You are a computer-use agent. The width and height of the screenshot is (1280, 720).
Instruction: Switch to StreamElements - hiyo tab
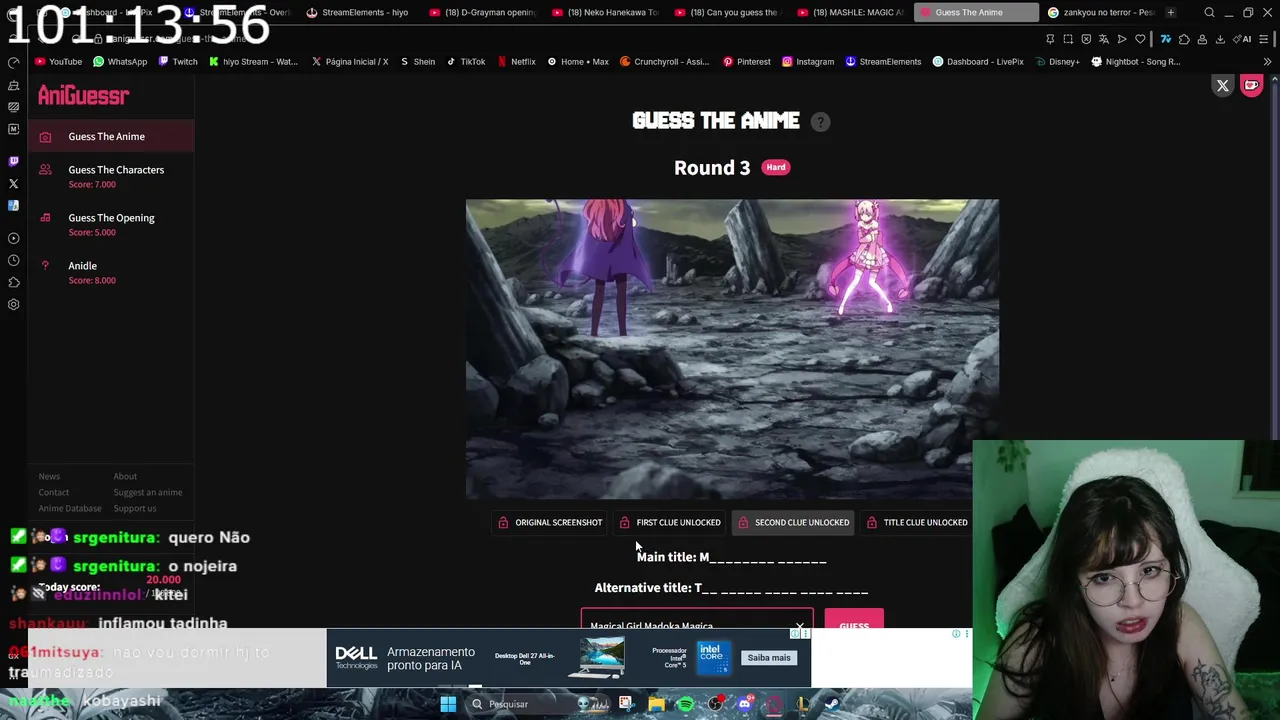pos(362,12)
